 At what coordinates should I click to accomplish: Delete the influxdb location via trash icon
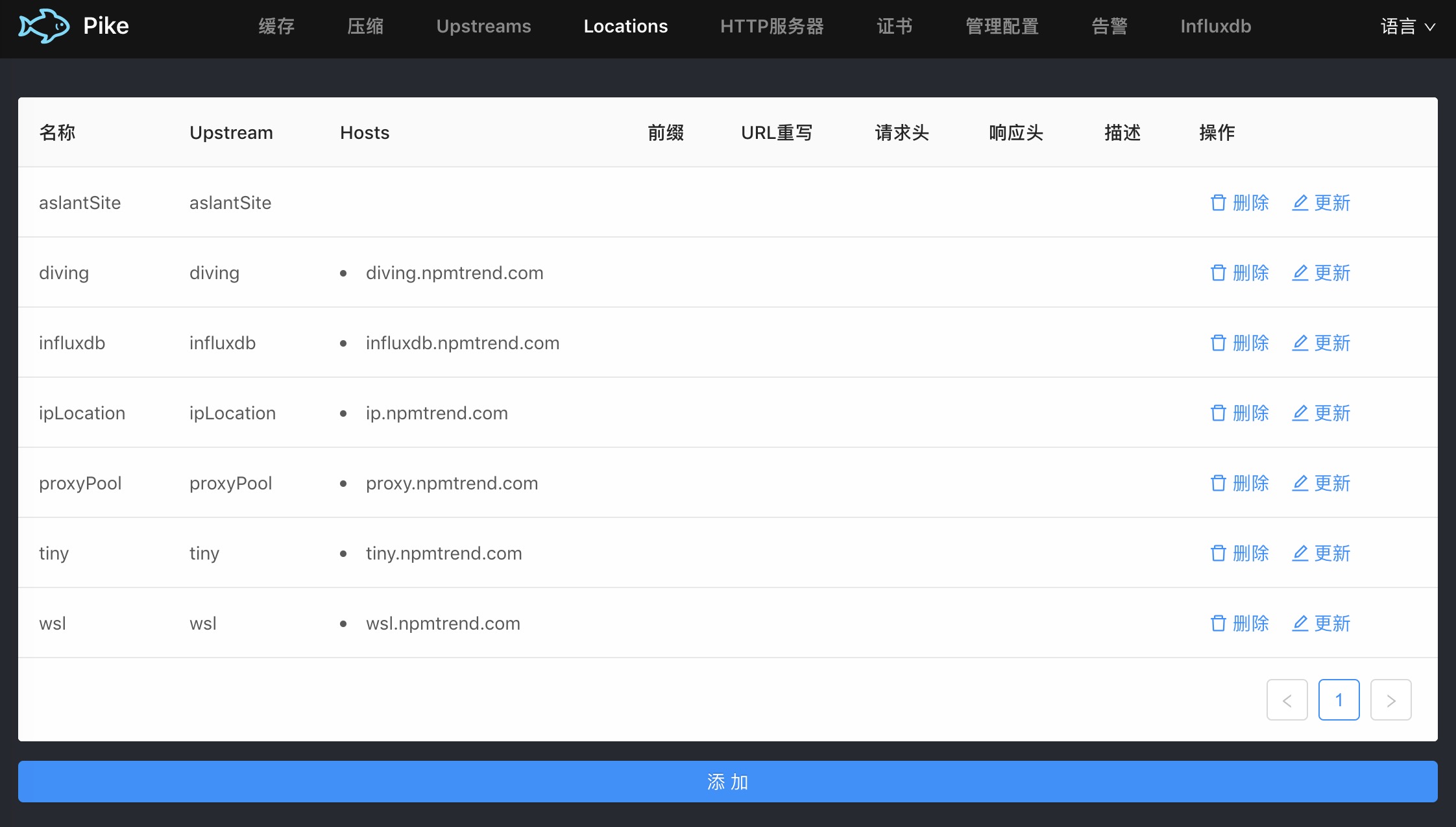point(1218,343)
